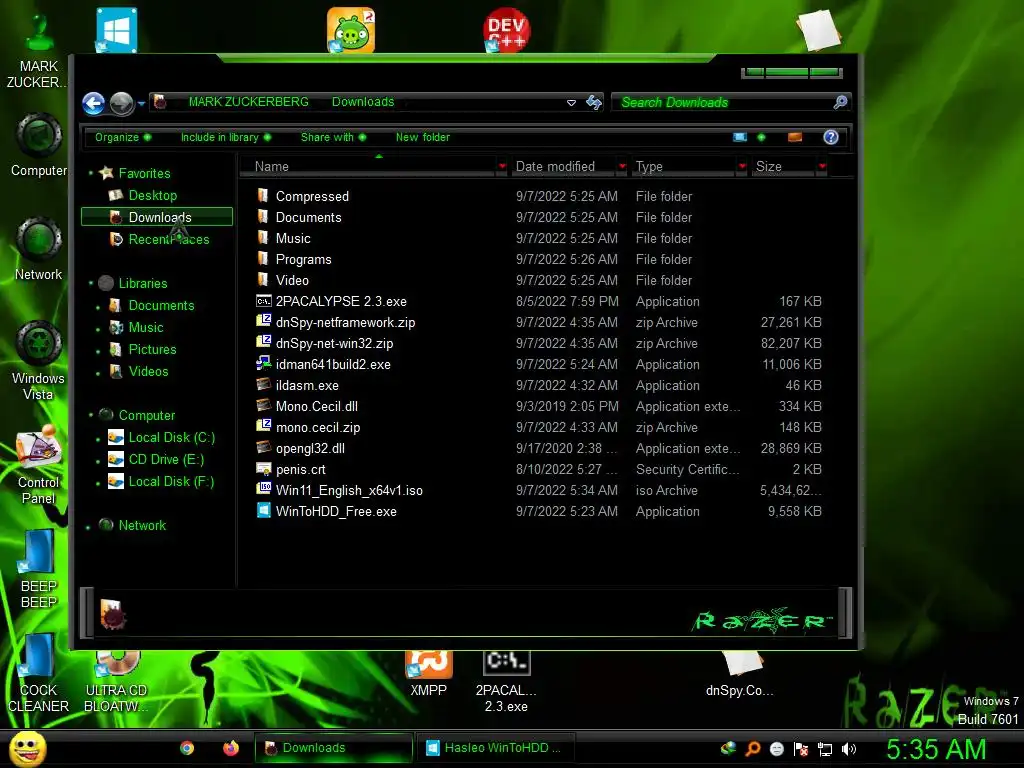The image size is (1024, 768).
Task: Click the Back navigation arrow
Action: click(x=93, y=103)
